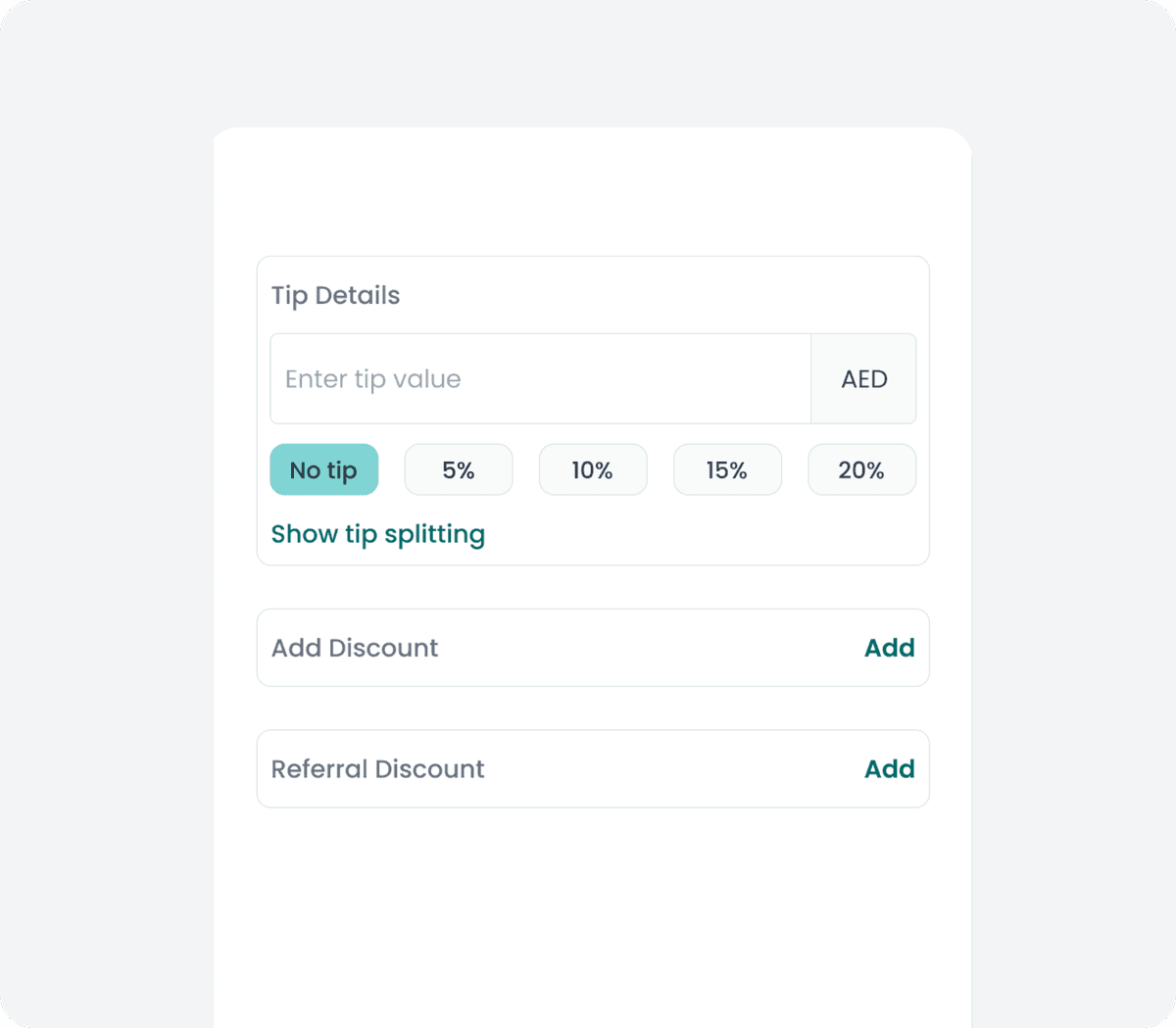Open the Add Discount form

tap(889, 648)
